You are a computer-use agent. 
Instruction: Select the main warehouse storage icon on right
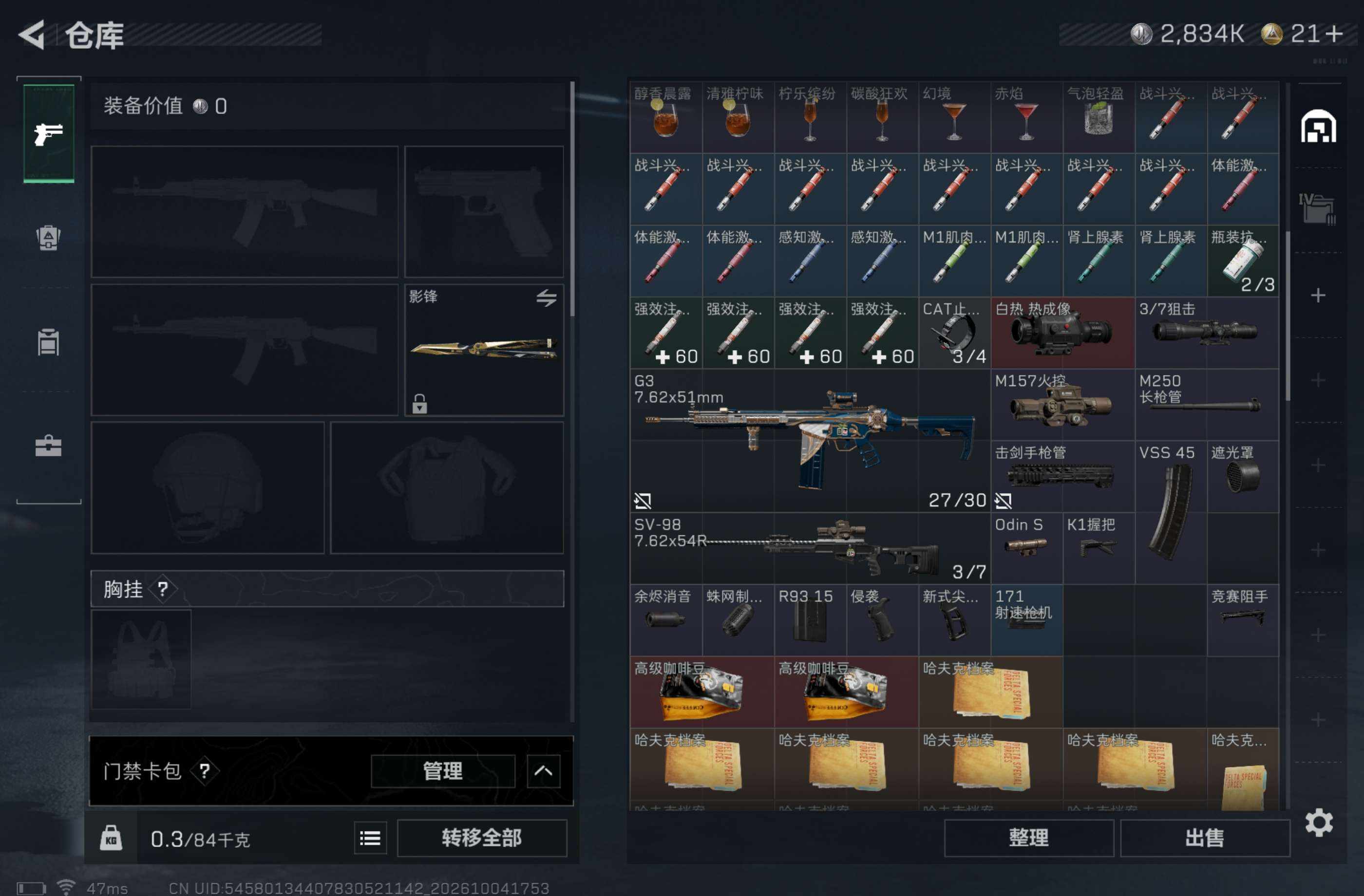click(x=1318, y=126)
